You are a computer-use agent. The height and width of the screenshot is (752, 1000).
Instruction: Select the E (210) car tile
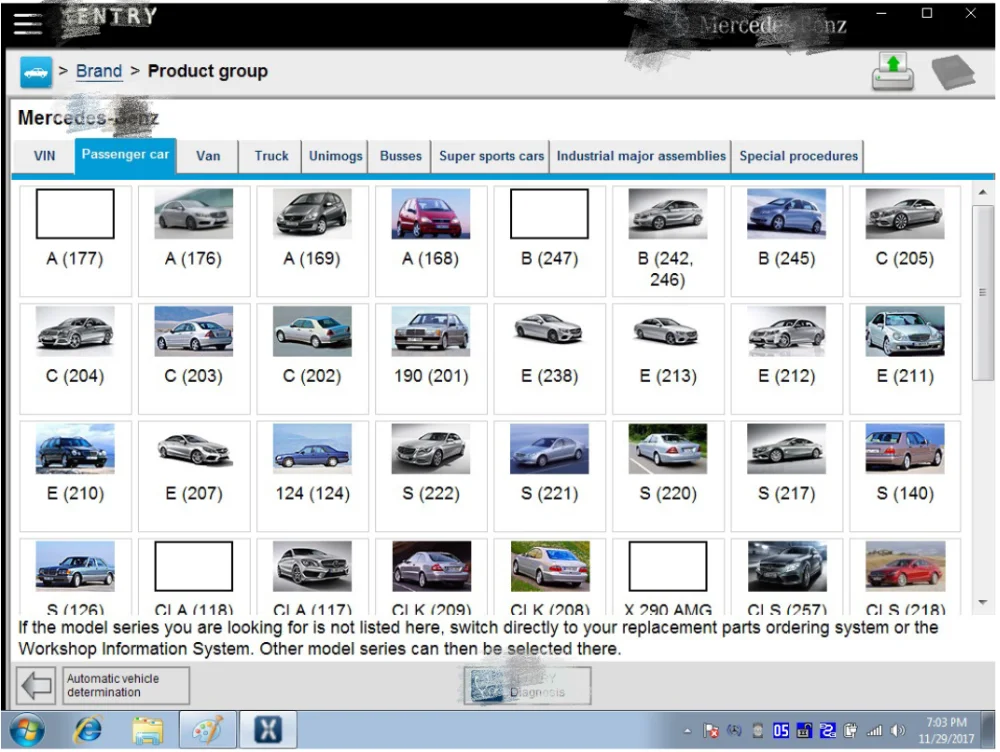coord(75,476)
